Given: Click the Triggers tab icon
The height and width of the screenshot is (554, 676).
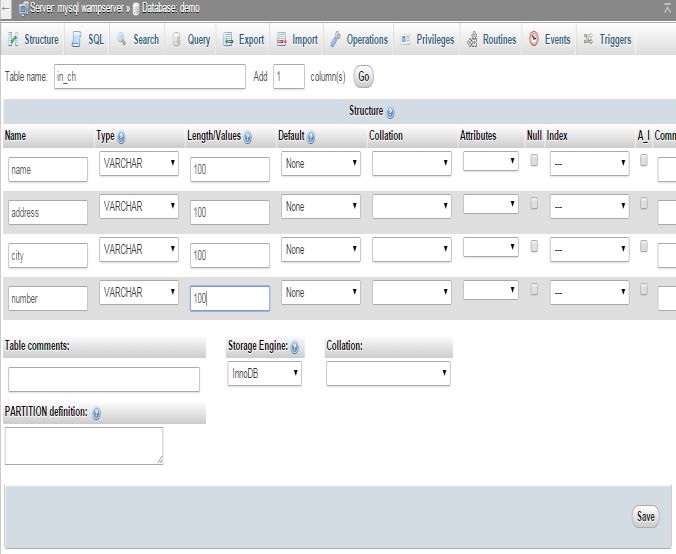Looking at the screenshot, I should (588, 39).
